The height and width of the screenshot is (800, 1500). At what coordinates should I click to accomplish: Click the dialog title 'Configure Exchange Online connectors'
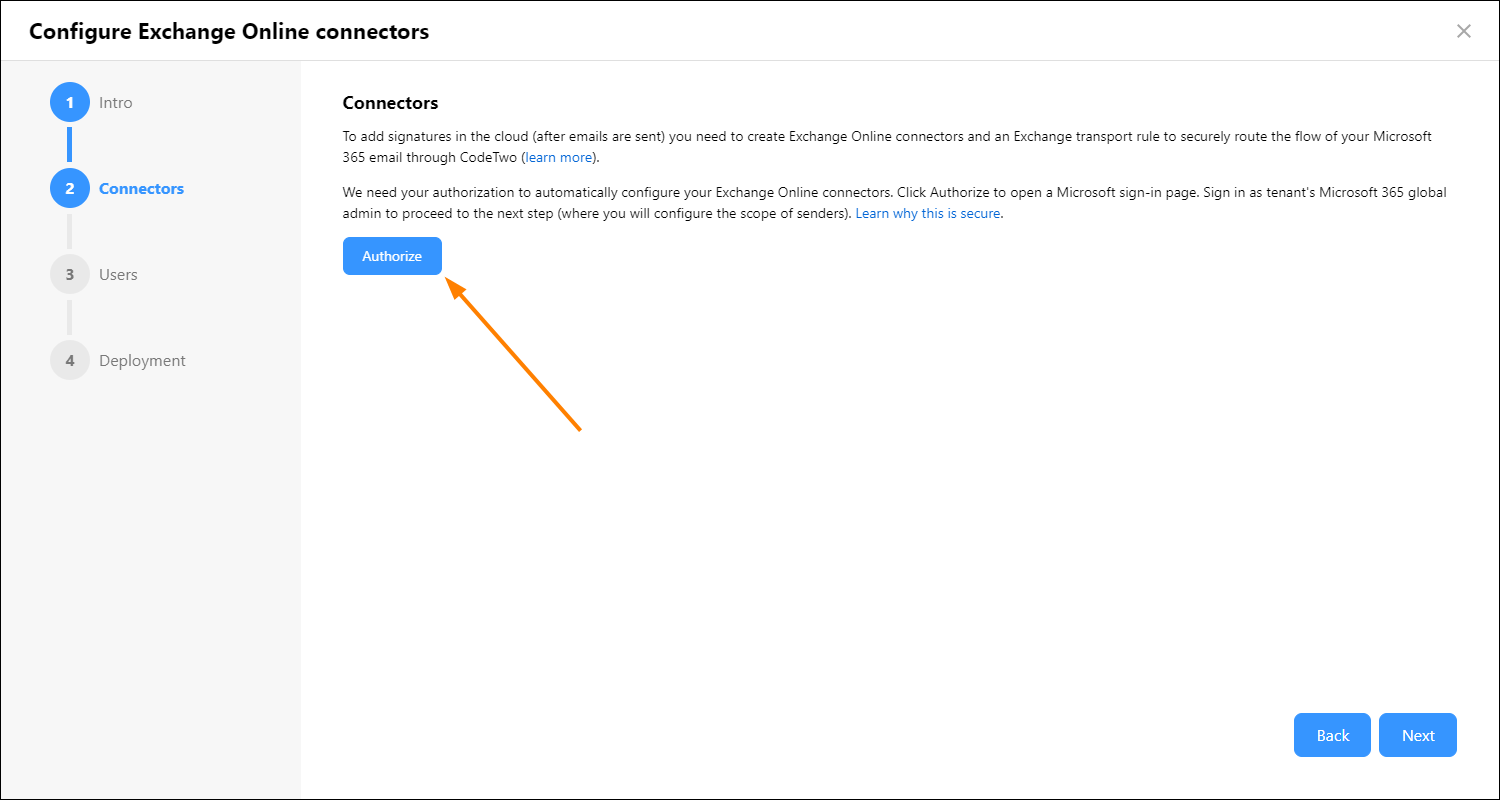pos(229,31)
